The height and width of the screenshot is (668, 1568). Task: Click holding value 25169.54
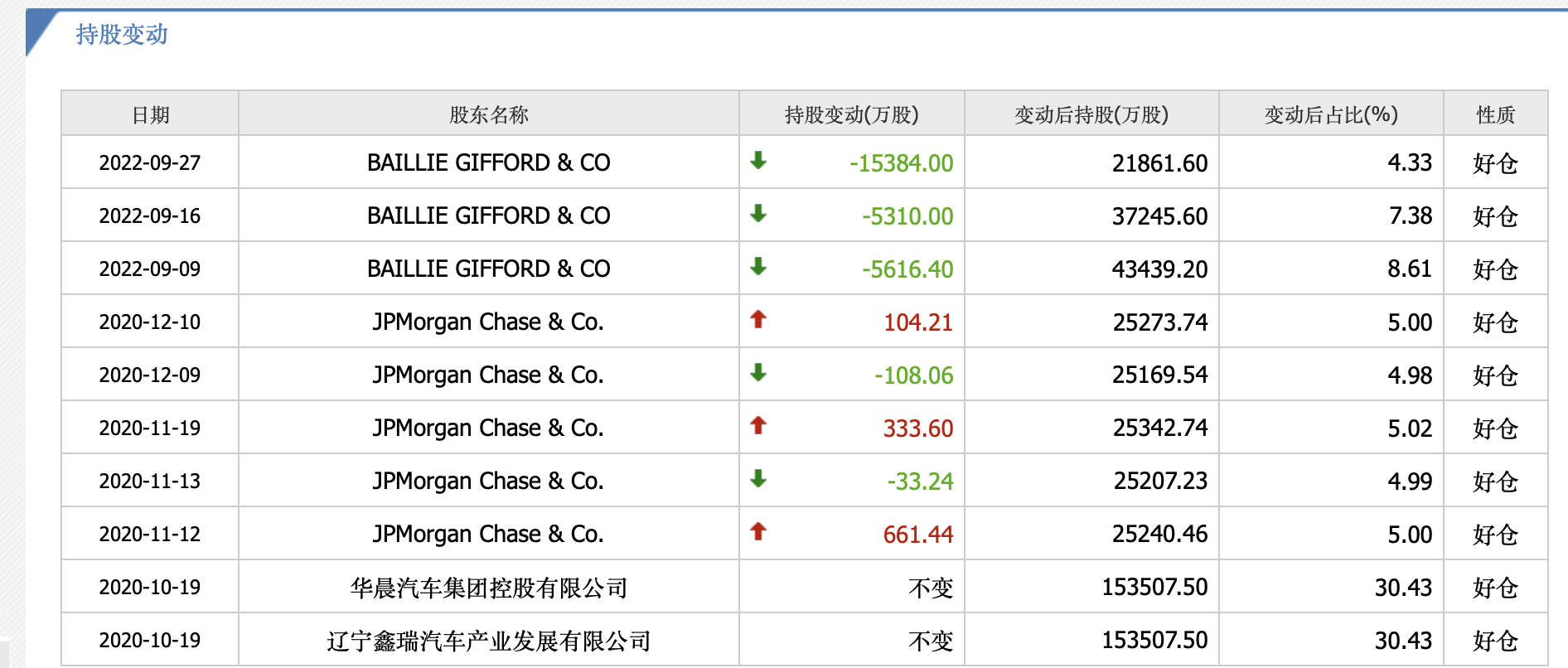pyautogui.click(x=1159, y=375)
